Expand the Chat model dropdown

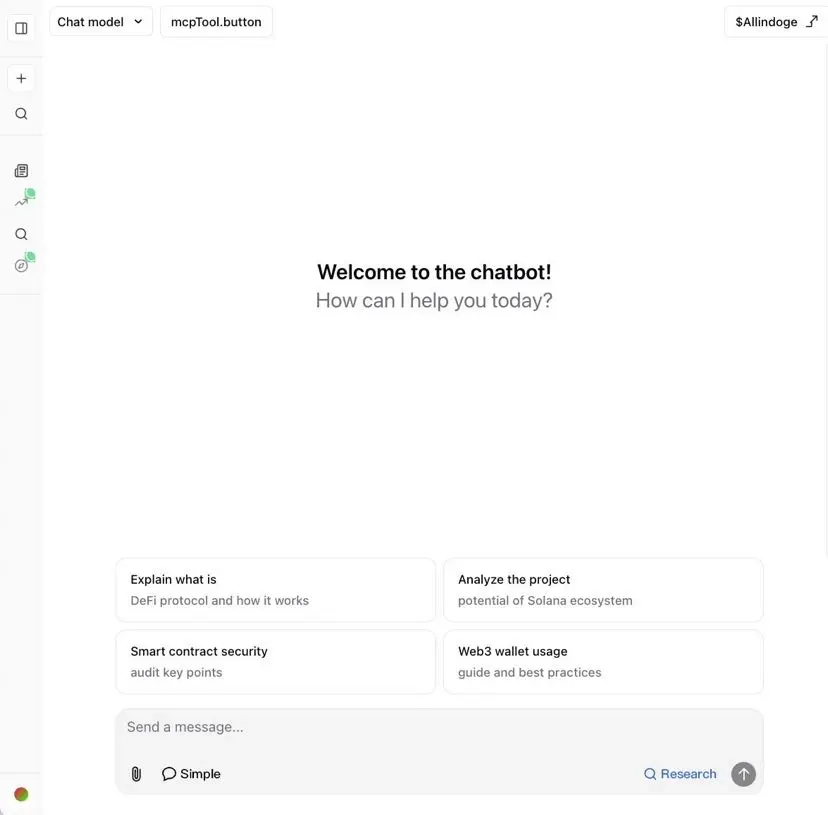(x=101, y=22)
